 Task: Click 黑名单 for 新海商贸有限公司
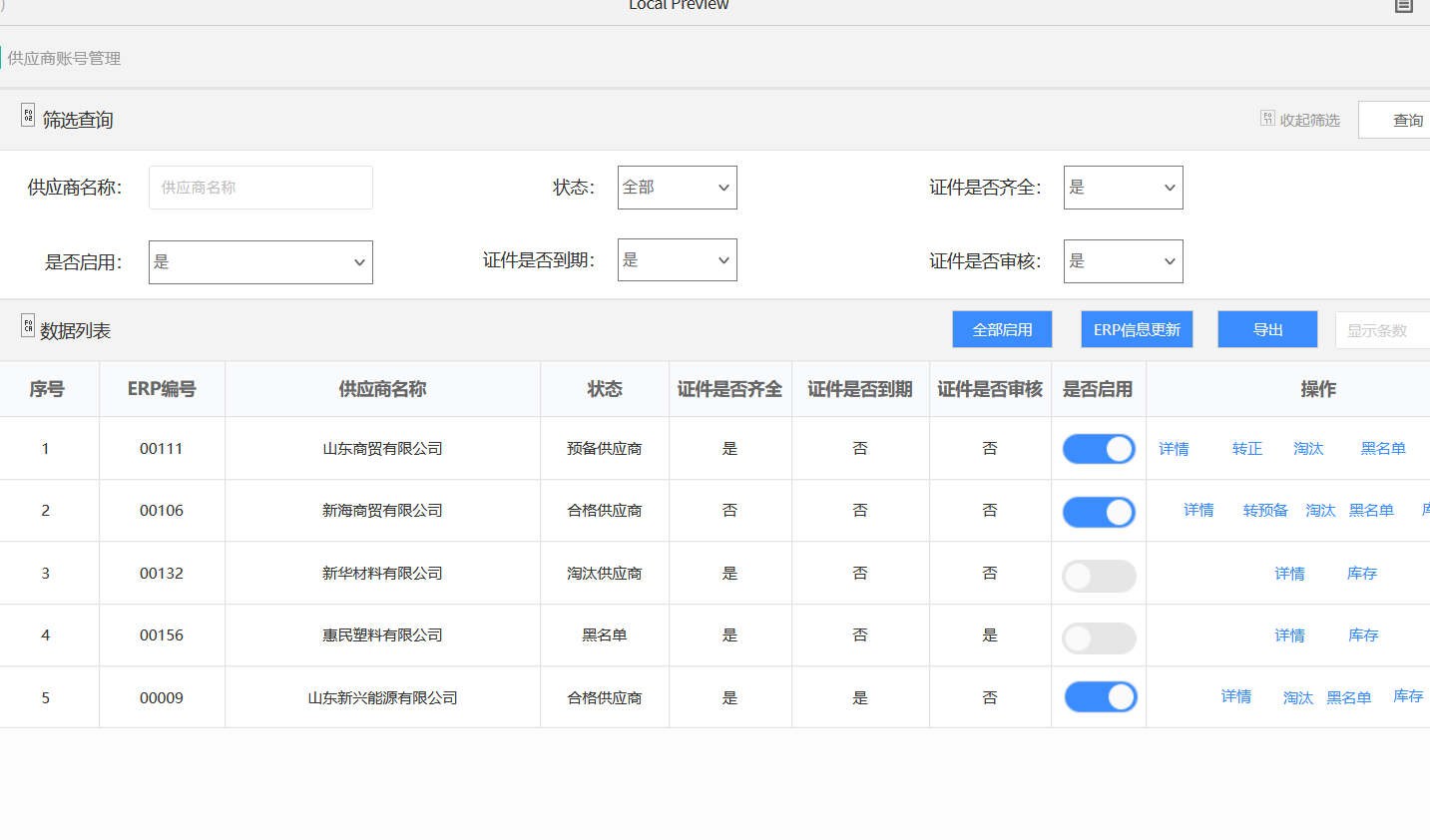click(x=1371, y=510)
